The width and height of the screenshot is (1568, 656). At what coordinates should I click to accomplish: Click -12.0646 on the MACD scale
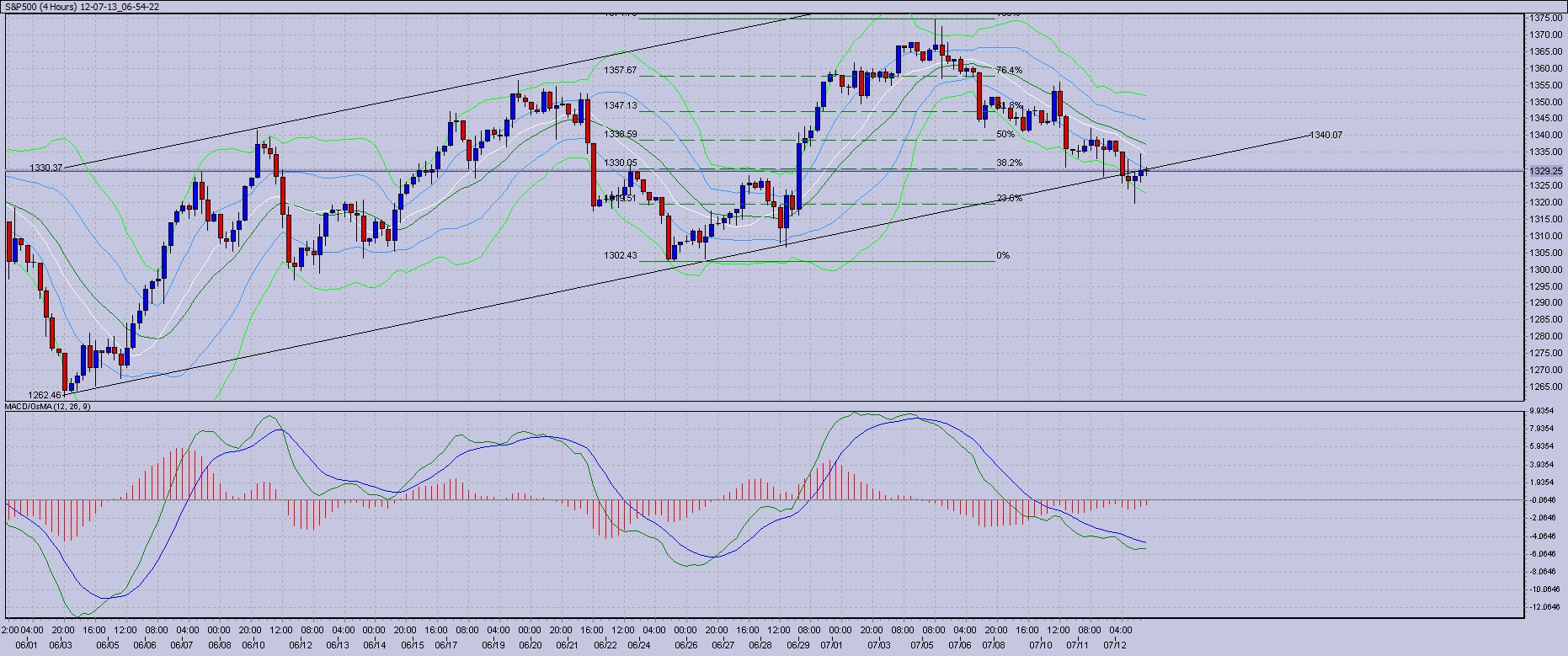pos(1542,607)
